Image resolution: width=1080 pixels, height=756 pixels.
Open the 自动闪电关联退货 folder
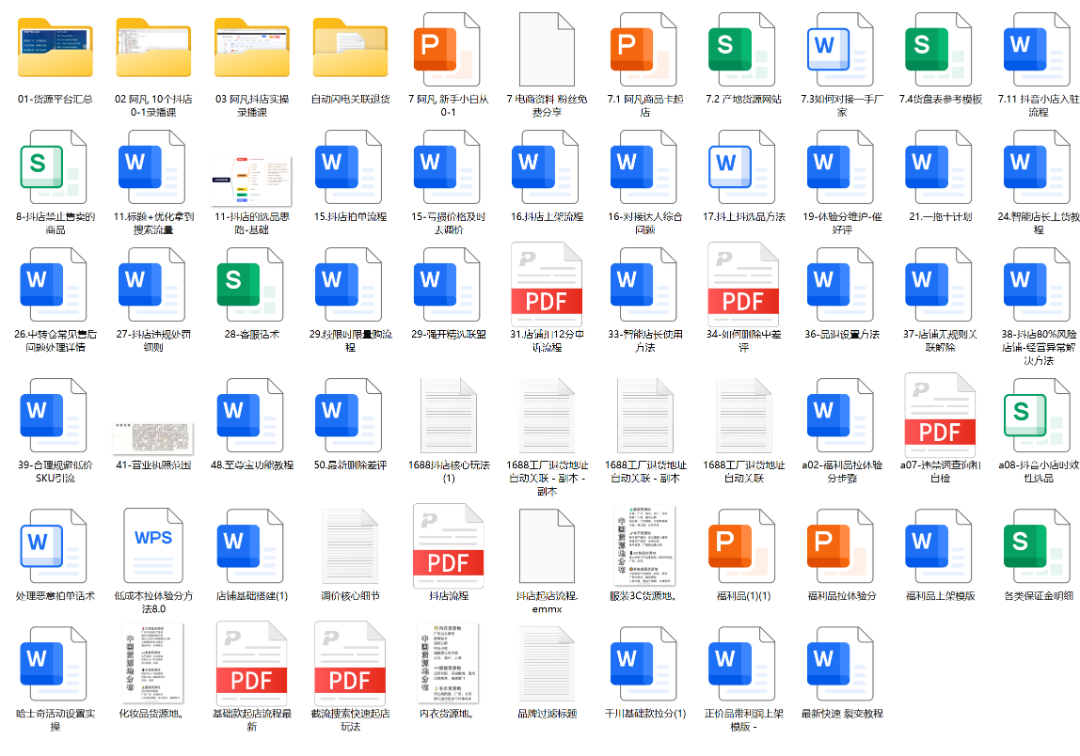(350, 50)
